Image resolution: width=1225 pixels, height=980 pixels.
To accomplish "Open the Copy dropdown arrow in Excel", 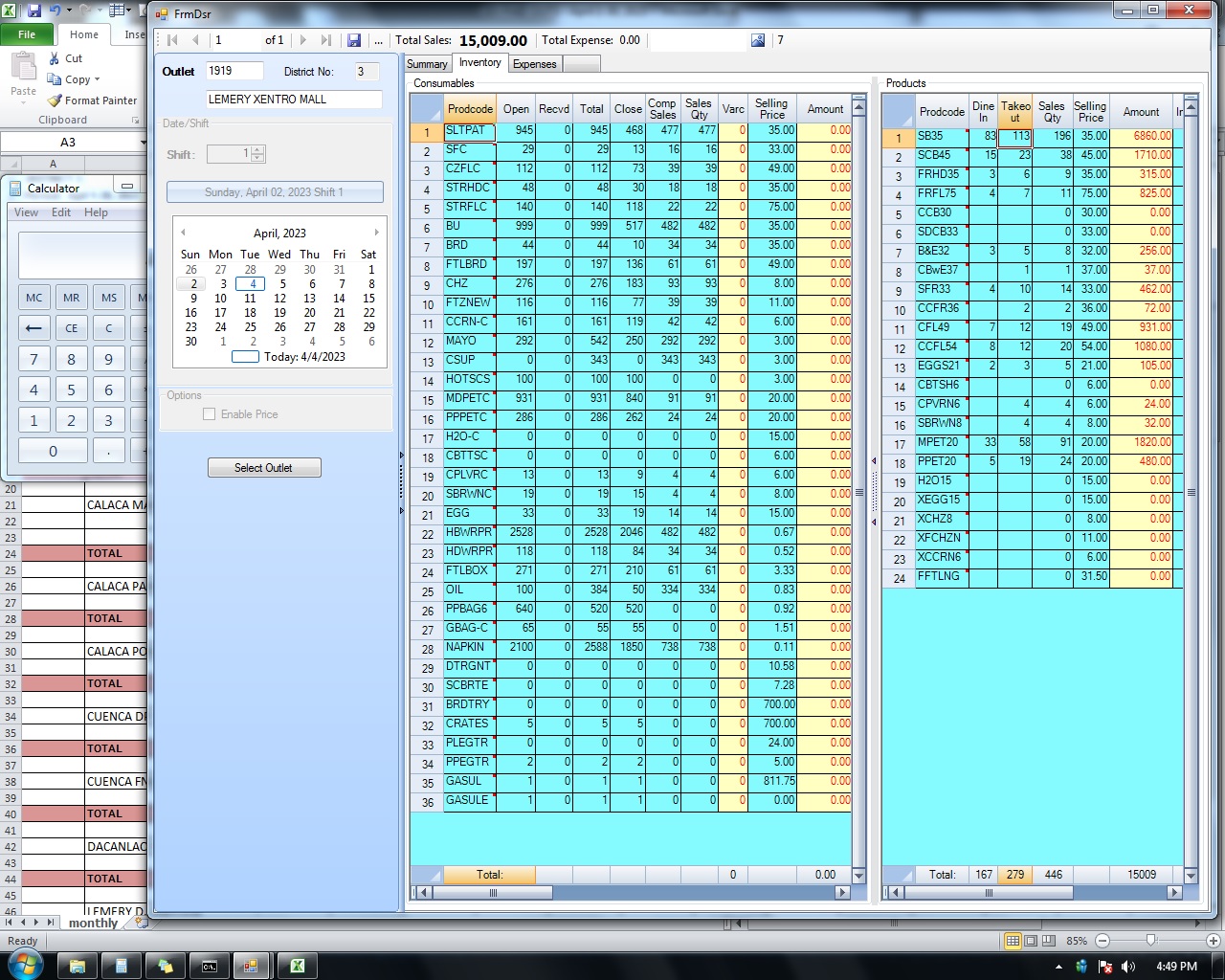I will 97,79.
